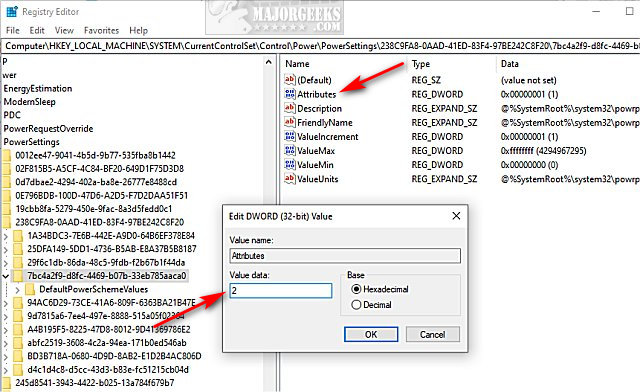
Task: Click folder icon of DefaultPowerSchemeValues
Action: tap(30, 289)
